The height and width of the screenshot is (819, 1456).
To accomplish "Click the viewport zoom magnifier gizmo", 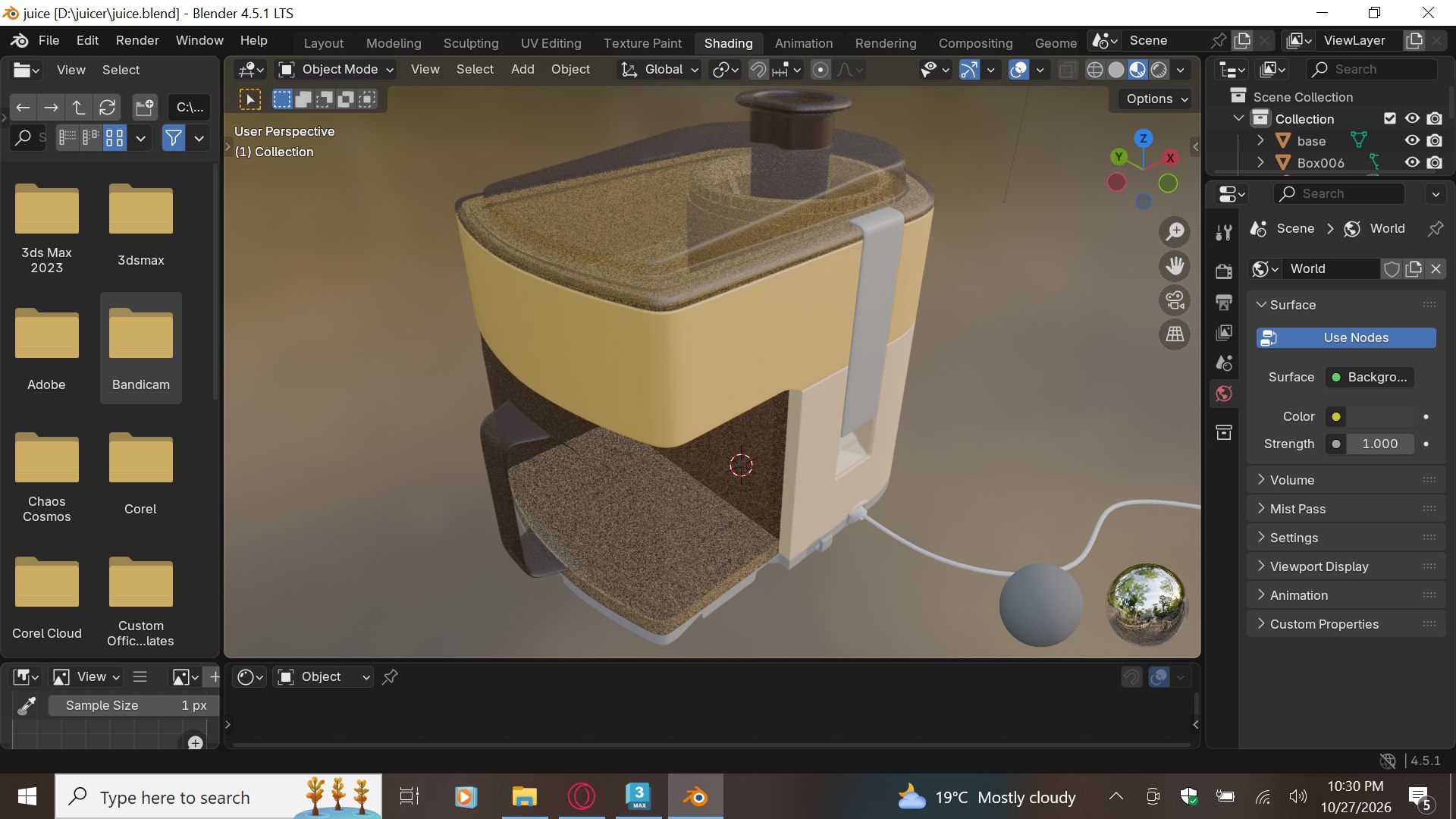I will [1175, 231].
